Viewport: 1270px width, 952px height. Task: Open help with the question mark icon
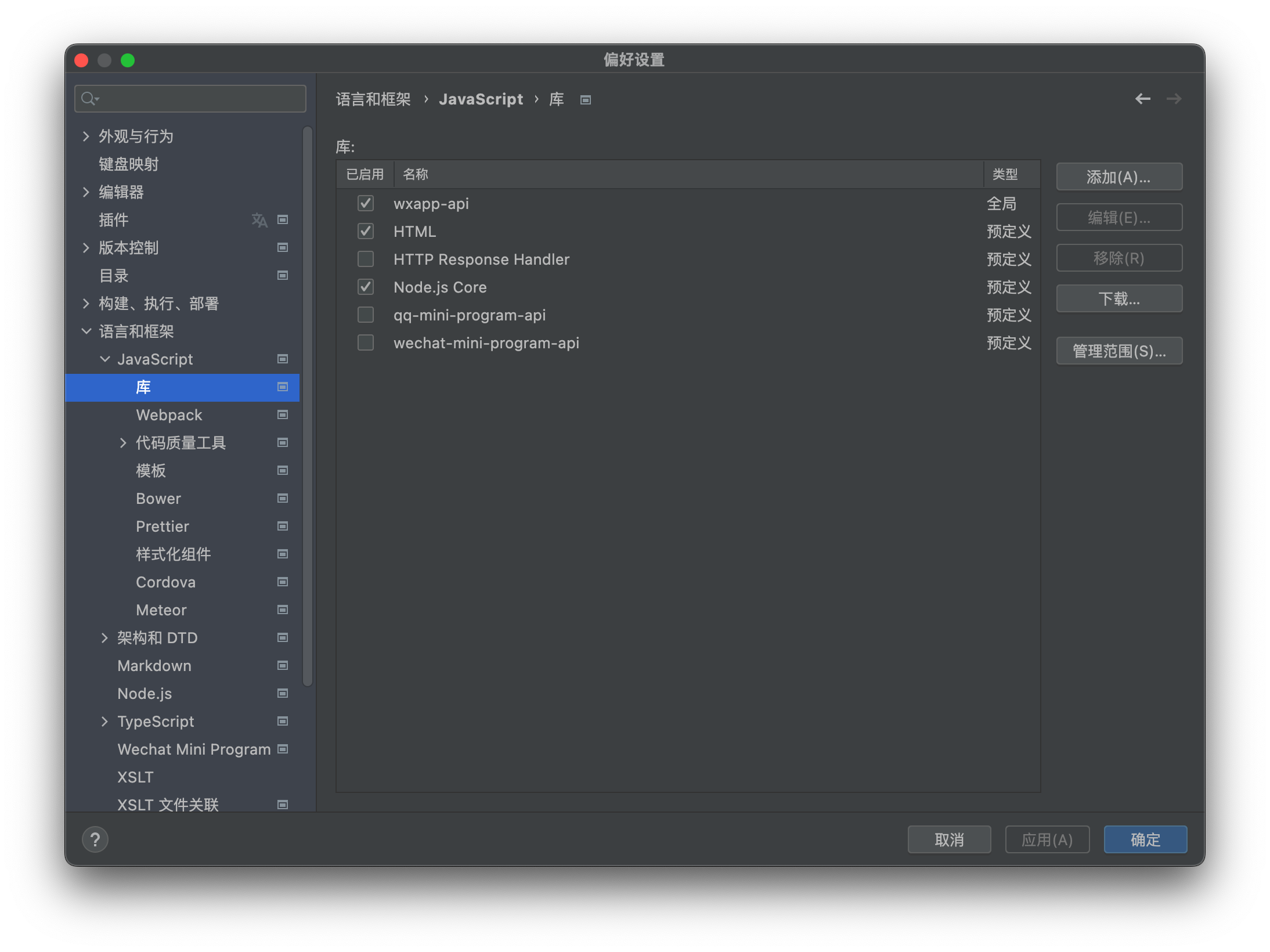(95, 839)
